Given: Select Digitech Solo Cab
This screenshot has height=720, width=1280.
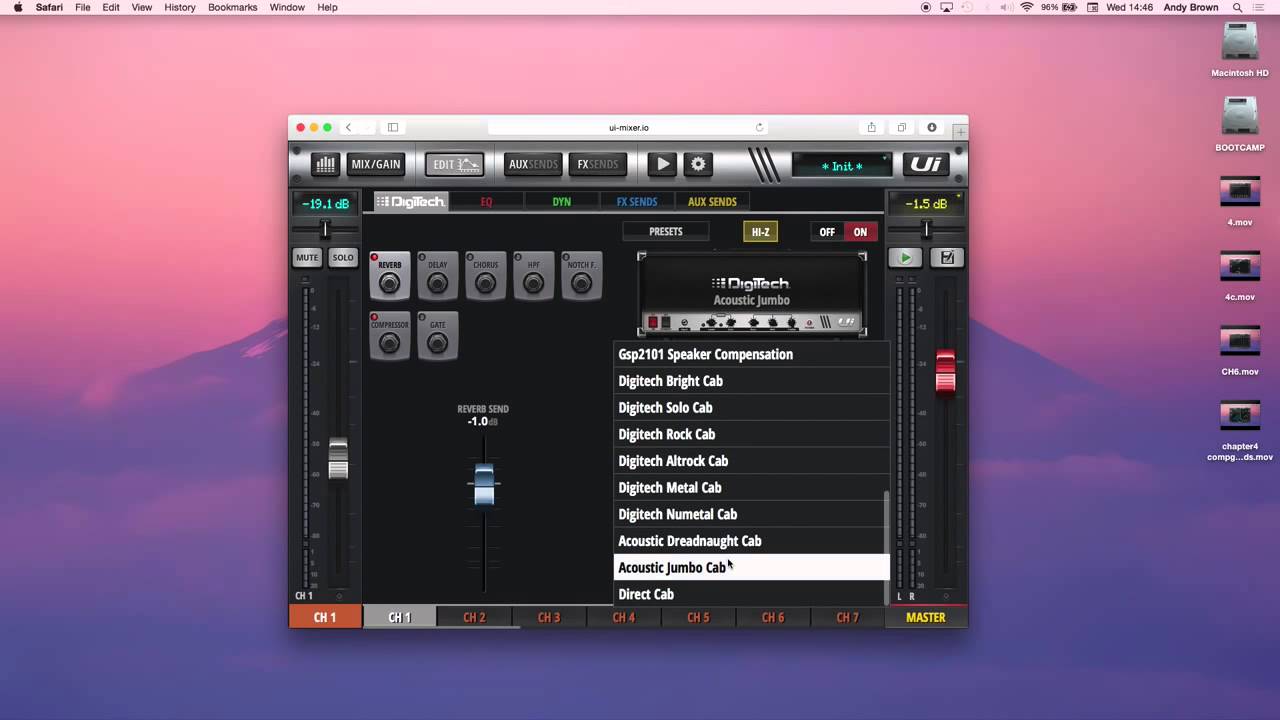Looking at the screenshot, I should coord(751,407).
